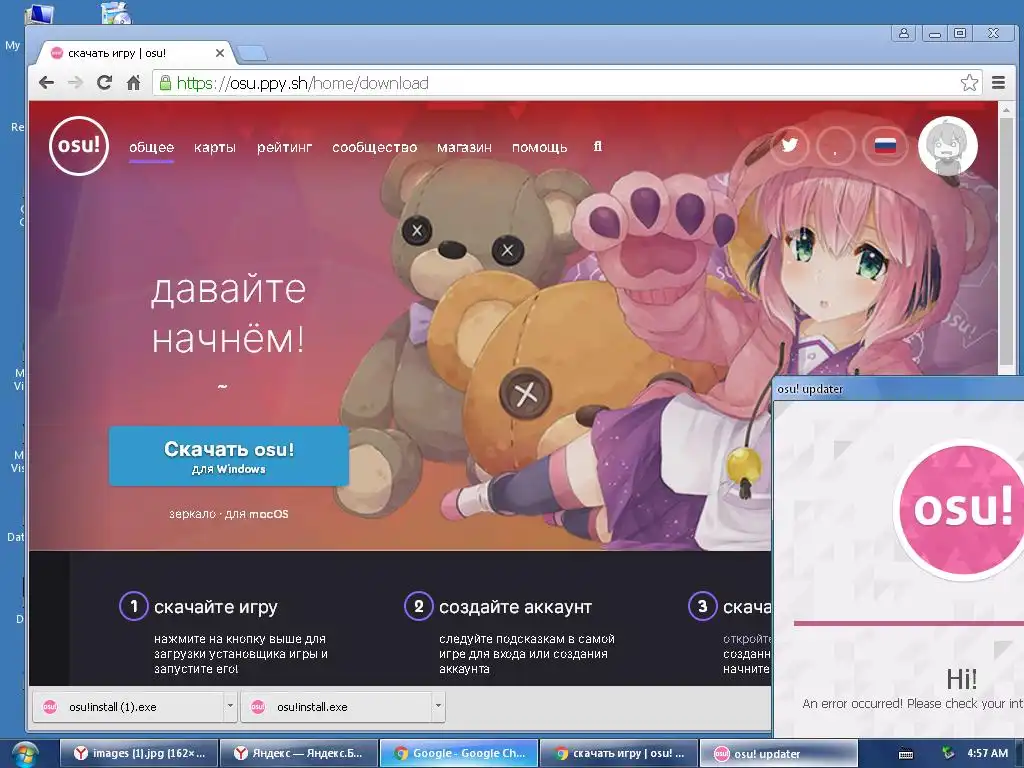The width and height of the screenshot is (1024, 768).
Task: Go back using the browser back arrow
Action: click(46, 83)
